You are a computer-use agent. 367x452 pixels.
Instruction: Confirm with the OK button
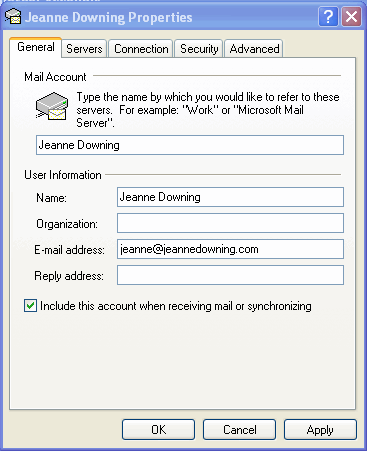tap(158, 430)
